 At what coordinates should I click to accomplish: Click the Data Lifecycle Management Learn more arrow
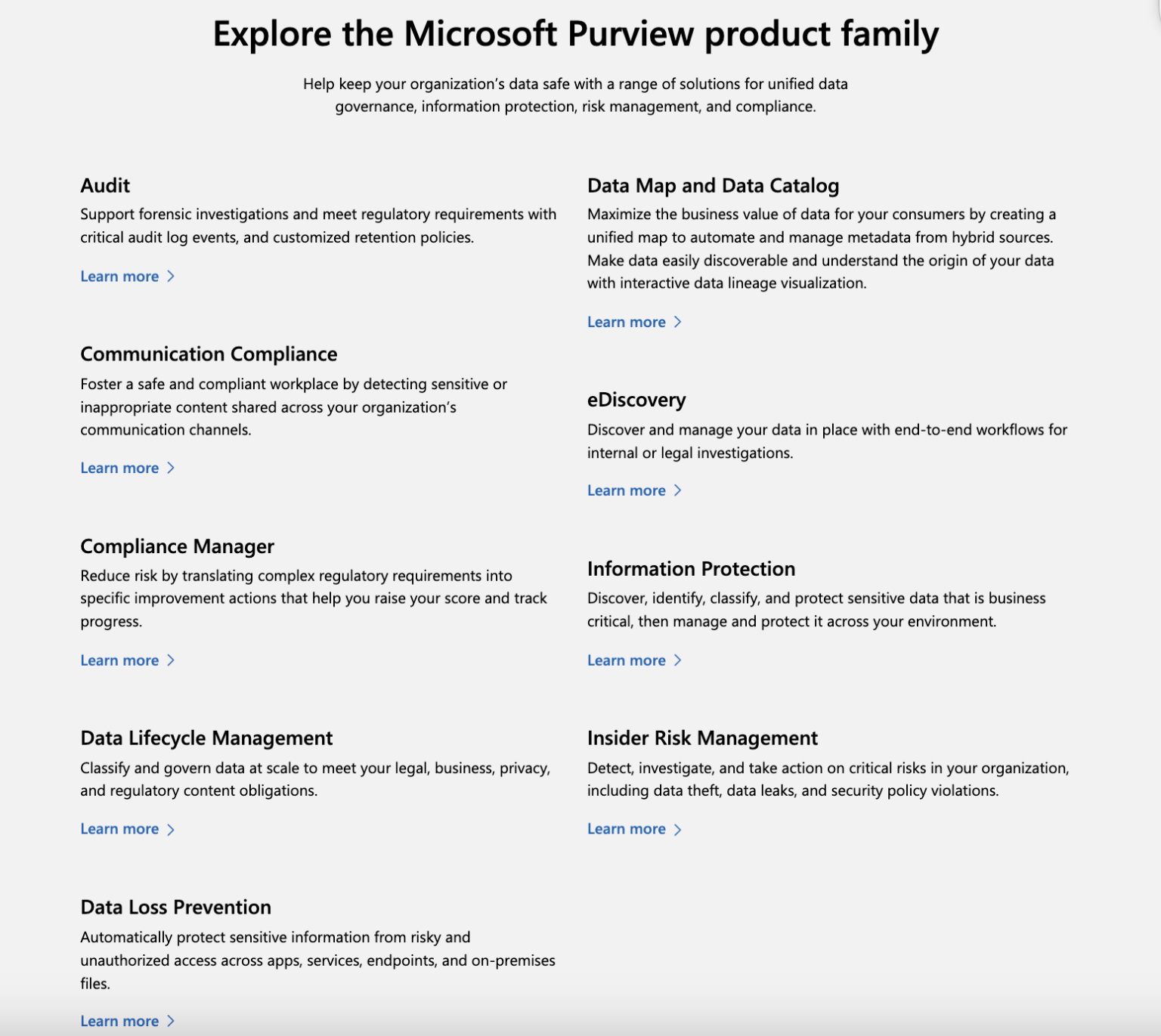[x=171, y=829]
